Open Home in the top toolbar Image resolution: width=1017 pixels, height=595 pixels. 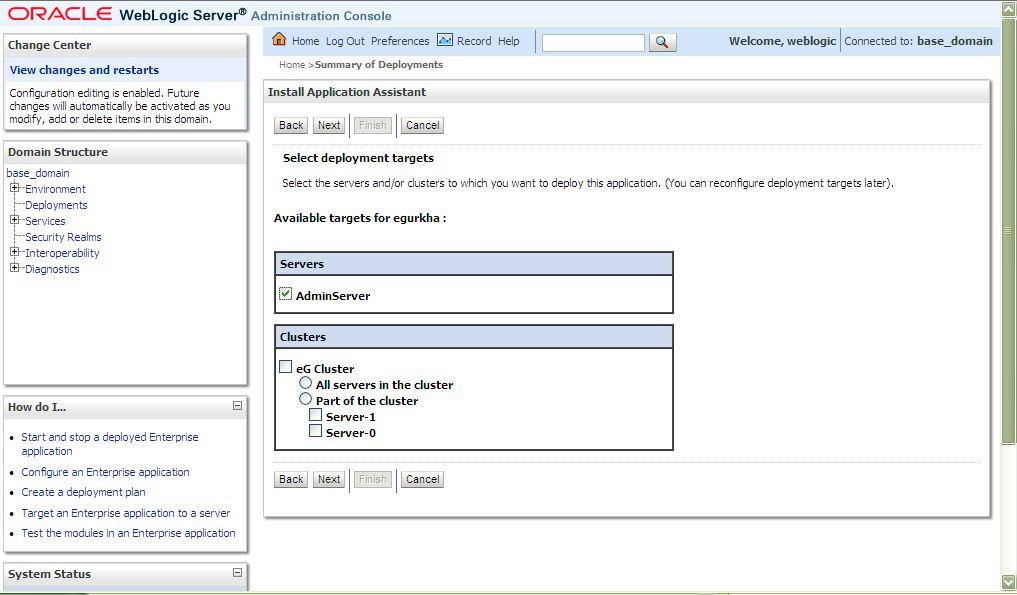305,41
